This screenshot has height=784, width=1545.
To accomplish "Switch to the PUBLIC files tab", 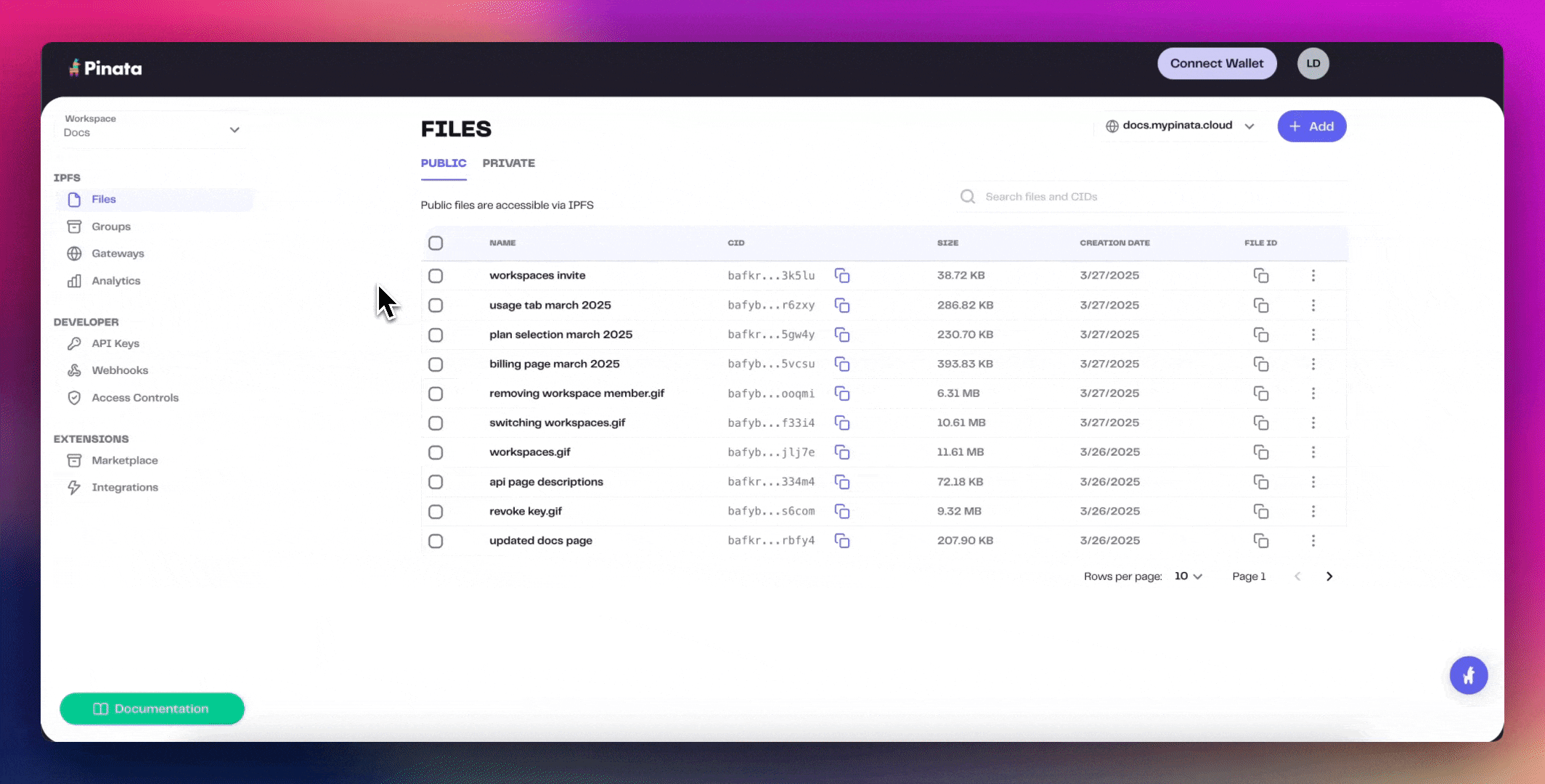I will [444, 163].
